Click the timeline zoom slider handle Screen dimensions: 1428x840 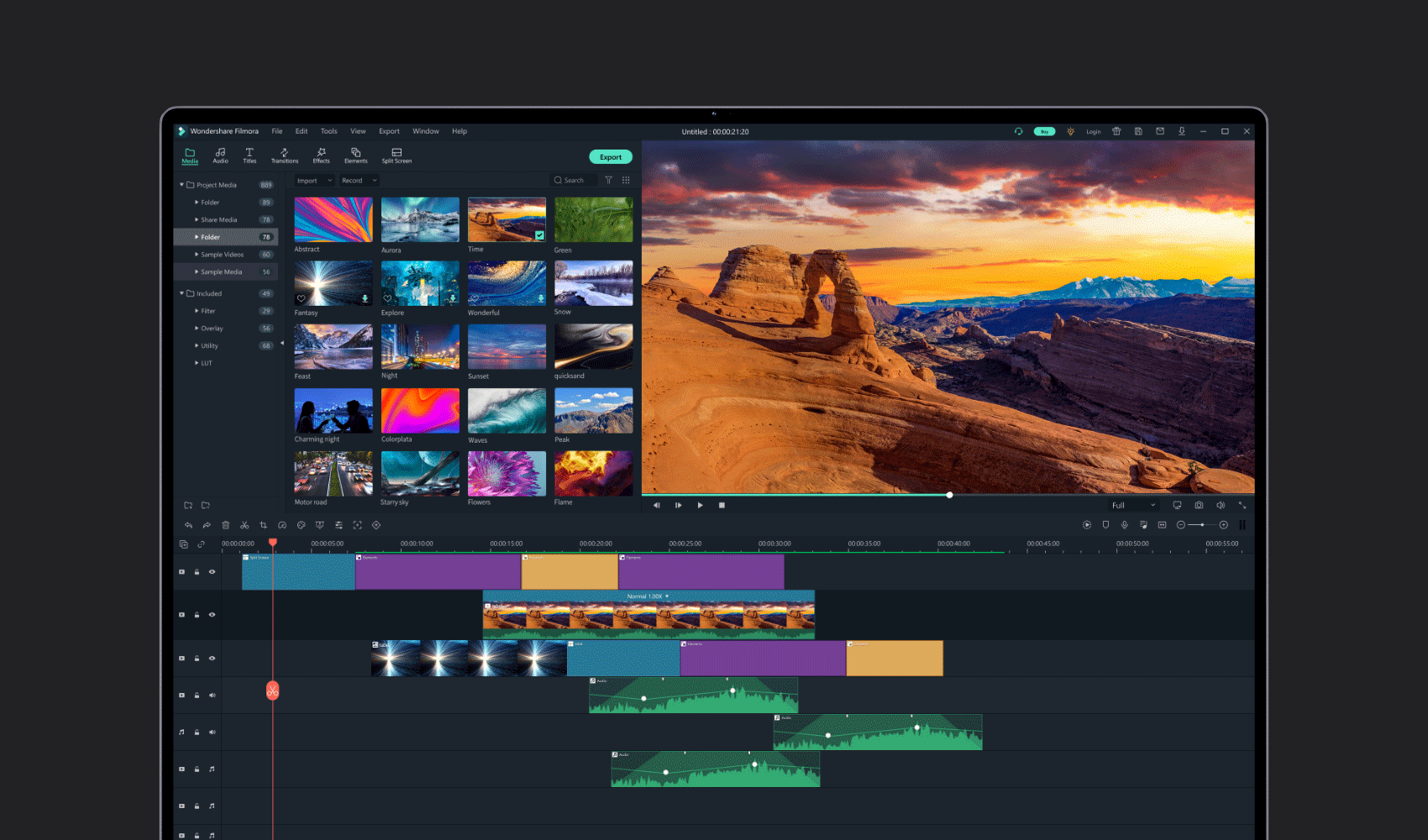[1202, 525]
